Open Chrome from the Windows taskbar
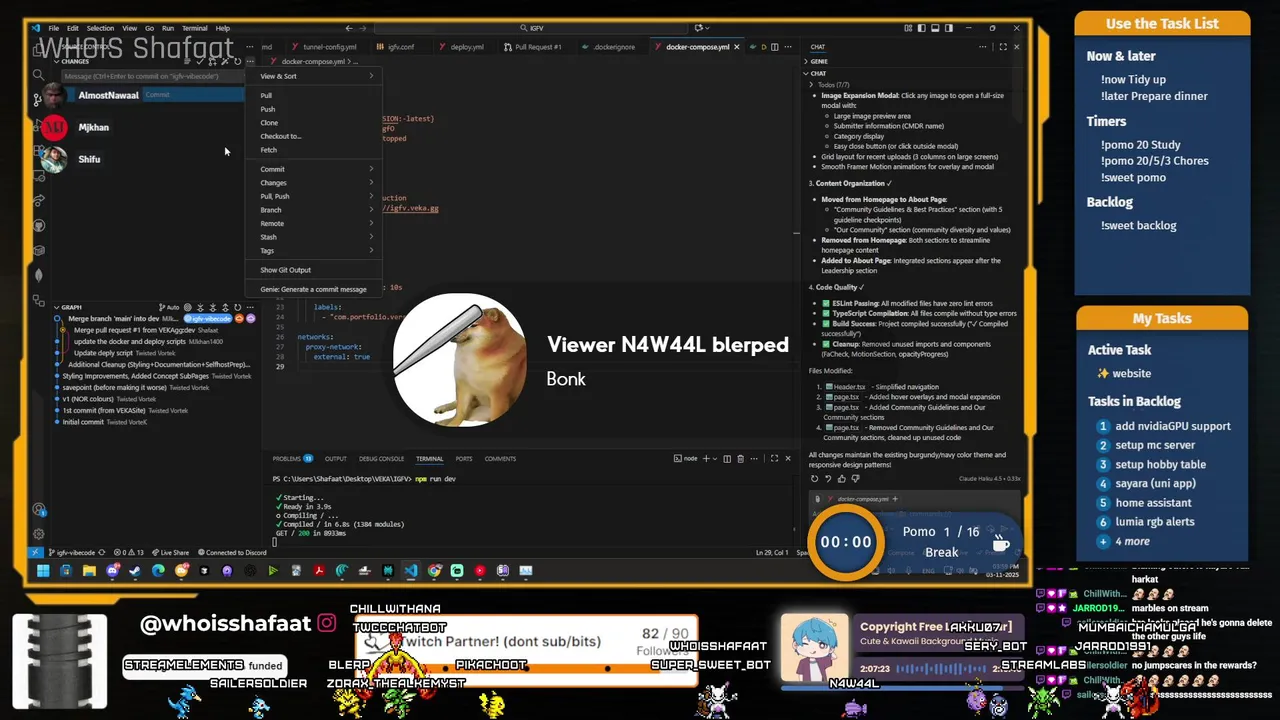1280x720 pixels. pyautogui.click(x=434, y=570)
